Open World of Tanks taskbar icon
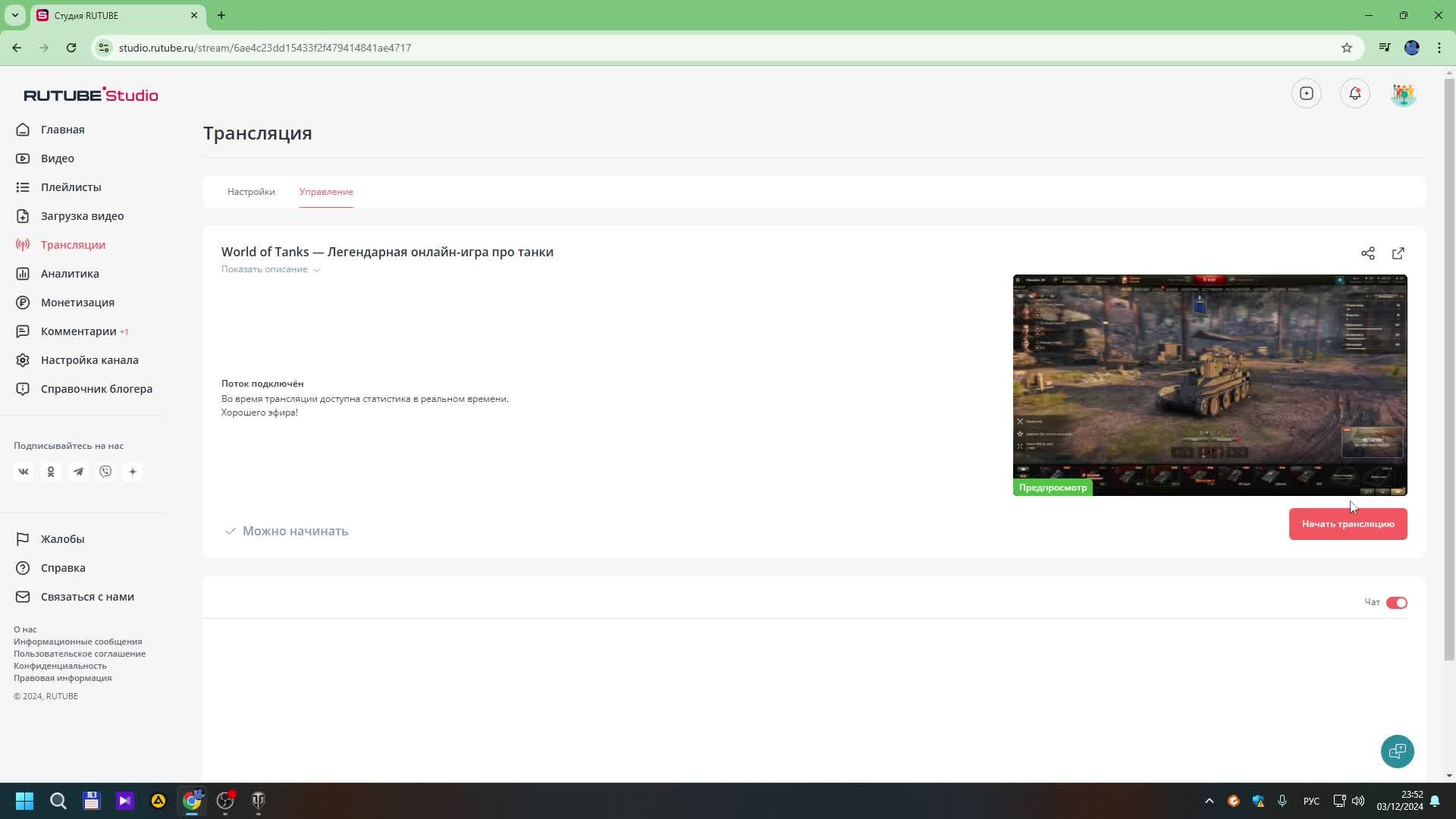 pos(259,801)
